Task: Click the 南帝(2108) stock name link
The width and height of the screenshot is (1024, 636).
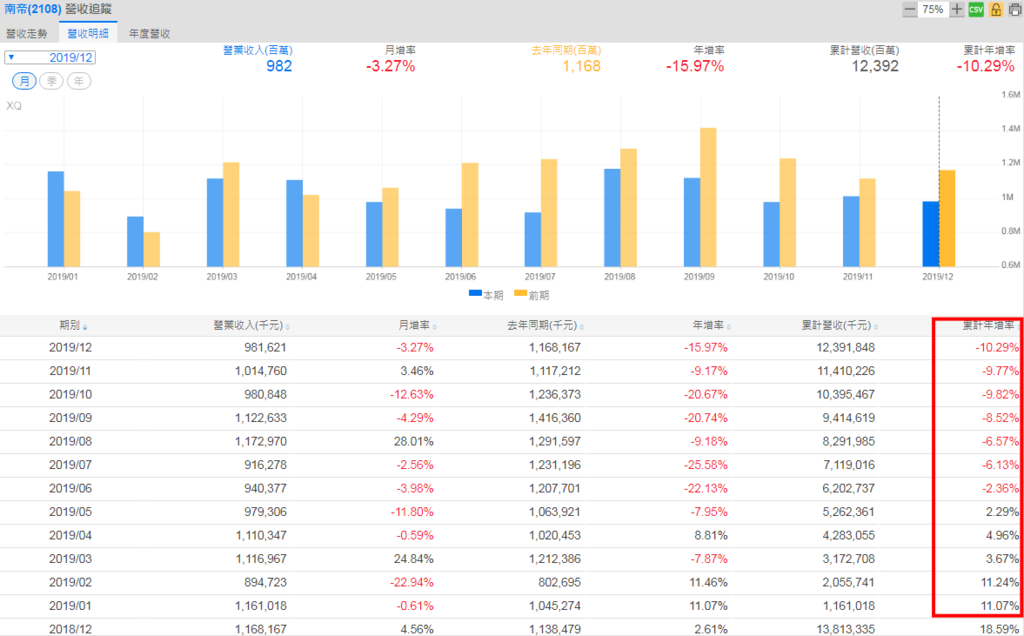Action: (33, 10)
